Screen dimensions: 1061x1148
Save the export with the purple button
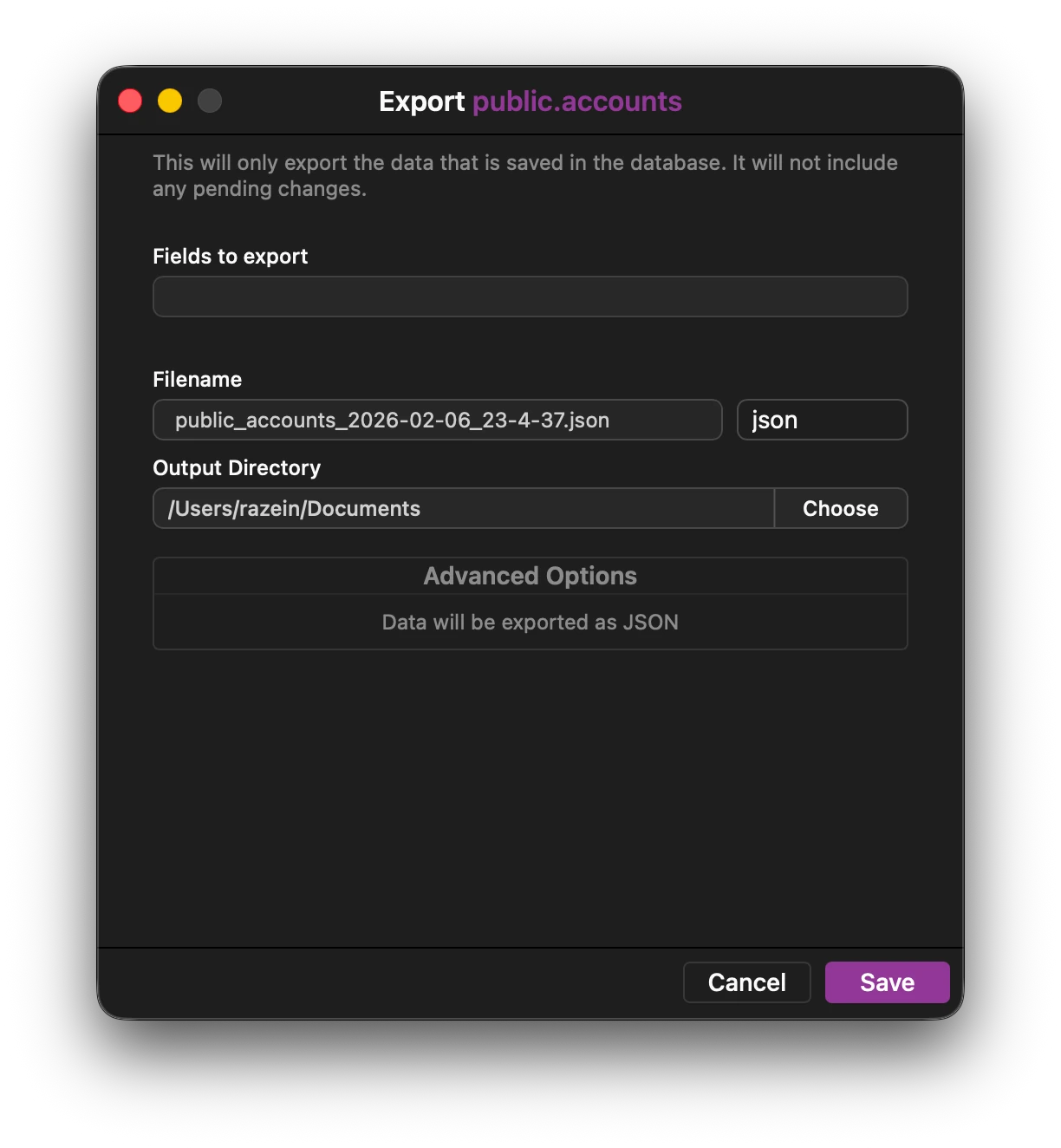pyautogui.click(x=887, y=982)
